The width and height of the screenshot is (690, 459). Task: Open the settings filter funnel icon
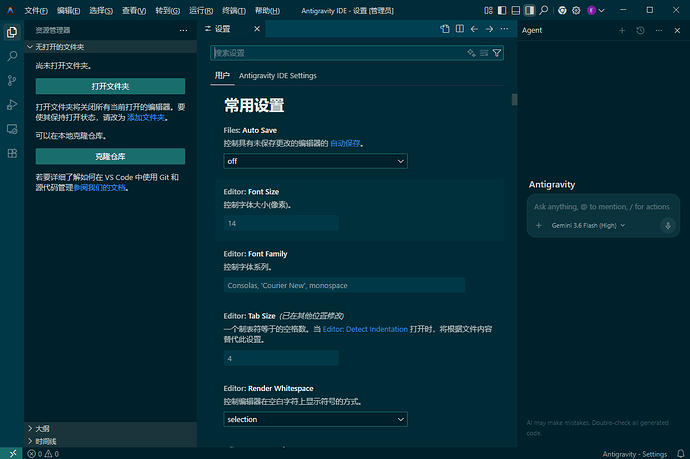[x=497, y=53]
